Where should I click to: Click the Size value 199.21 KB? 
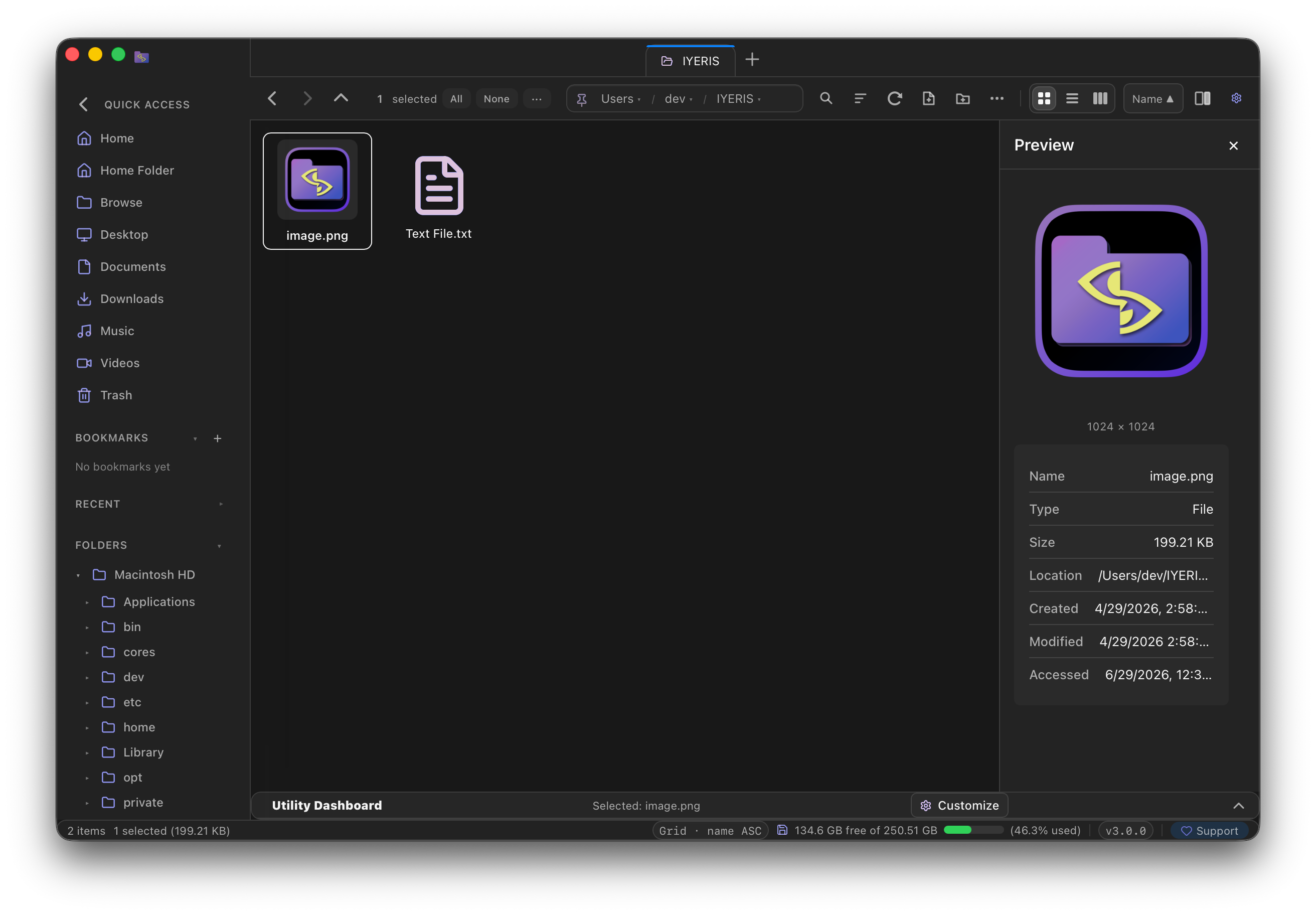click(x=1183, y=542)
